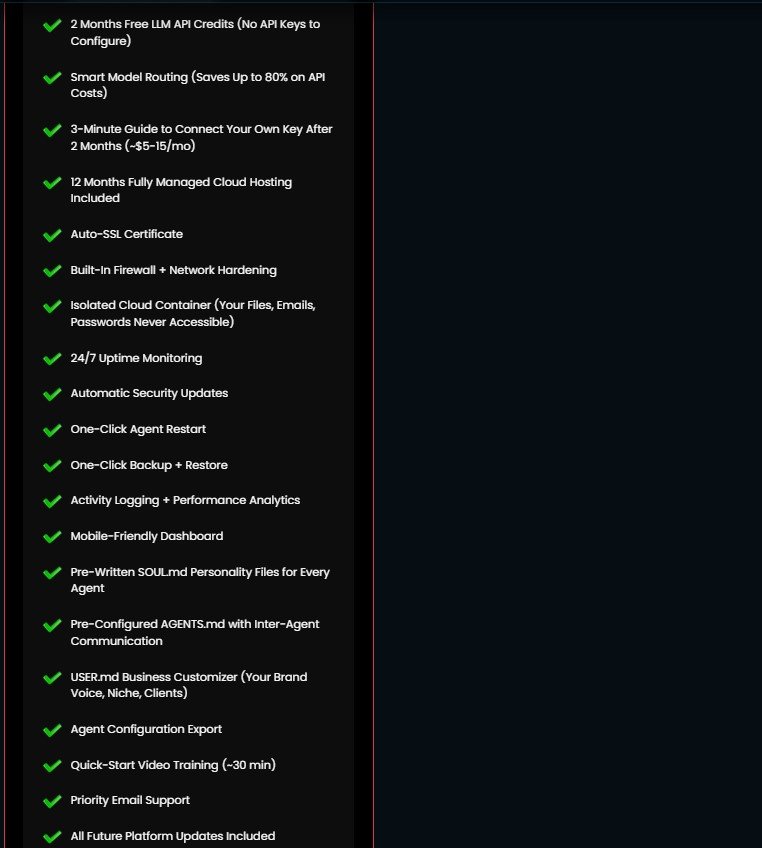Click the check icon next to Mobile-Friendly Dashboard
Viewport: 762px width, 848px height.
[52, 537]
